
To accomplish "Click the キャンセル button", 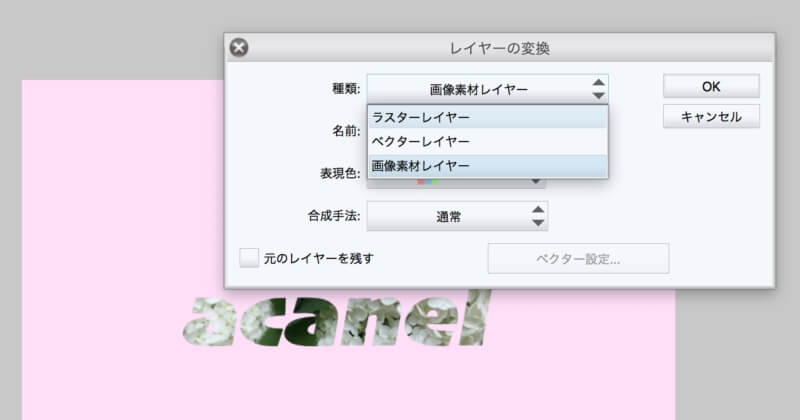I will 711,117.
